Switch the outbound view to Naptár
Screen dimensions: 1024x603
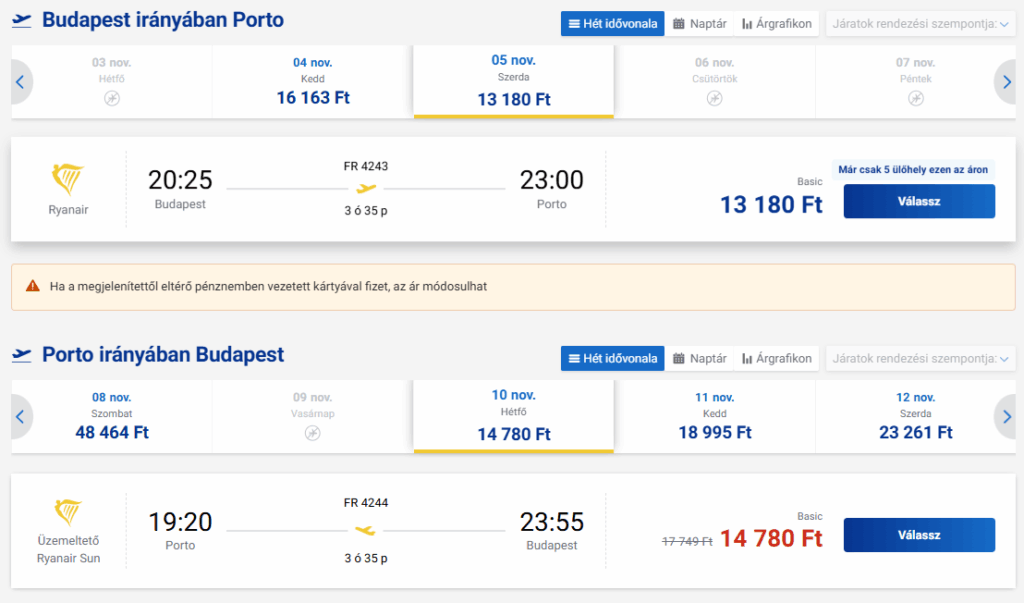pos(700,23)
